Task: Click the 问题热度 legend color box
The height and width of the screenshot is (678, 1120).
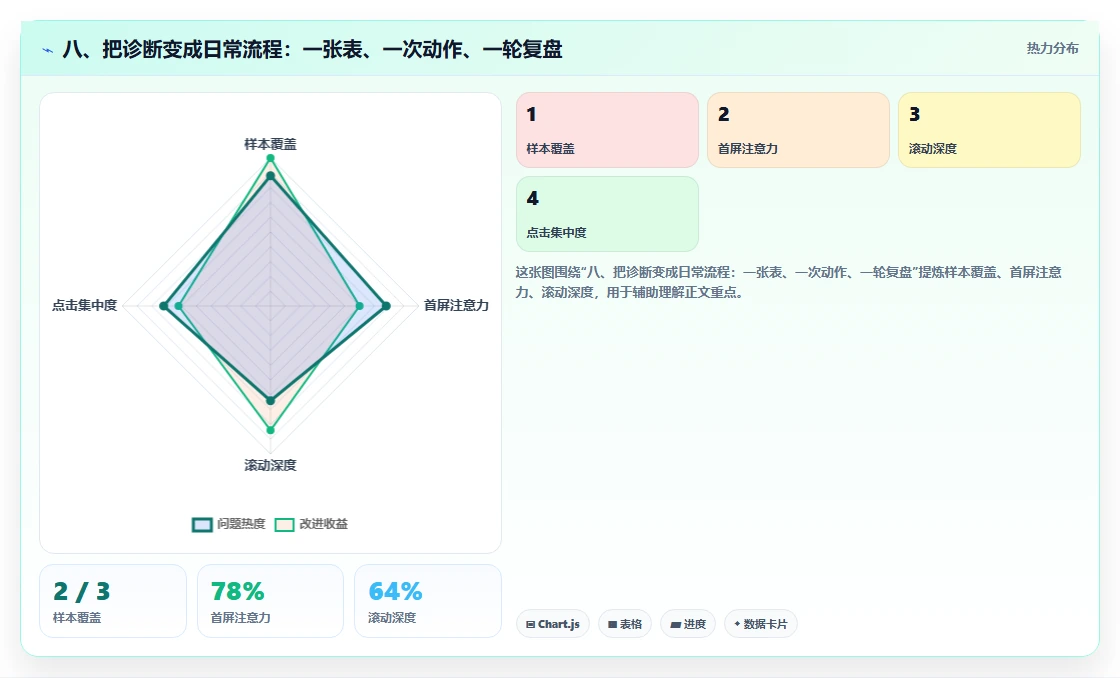Action: [x=202, y=524]
